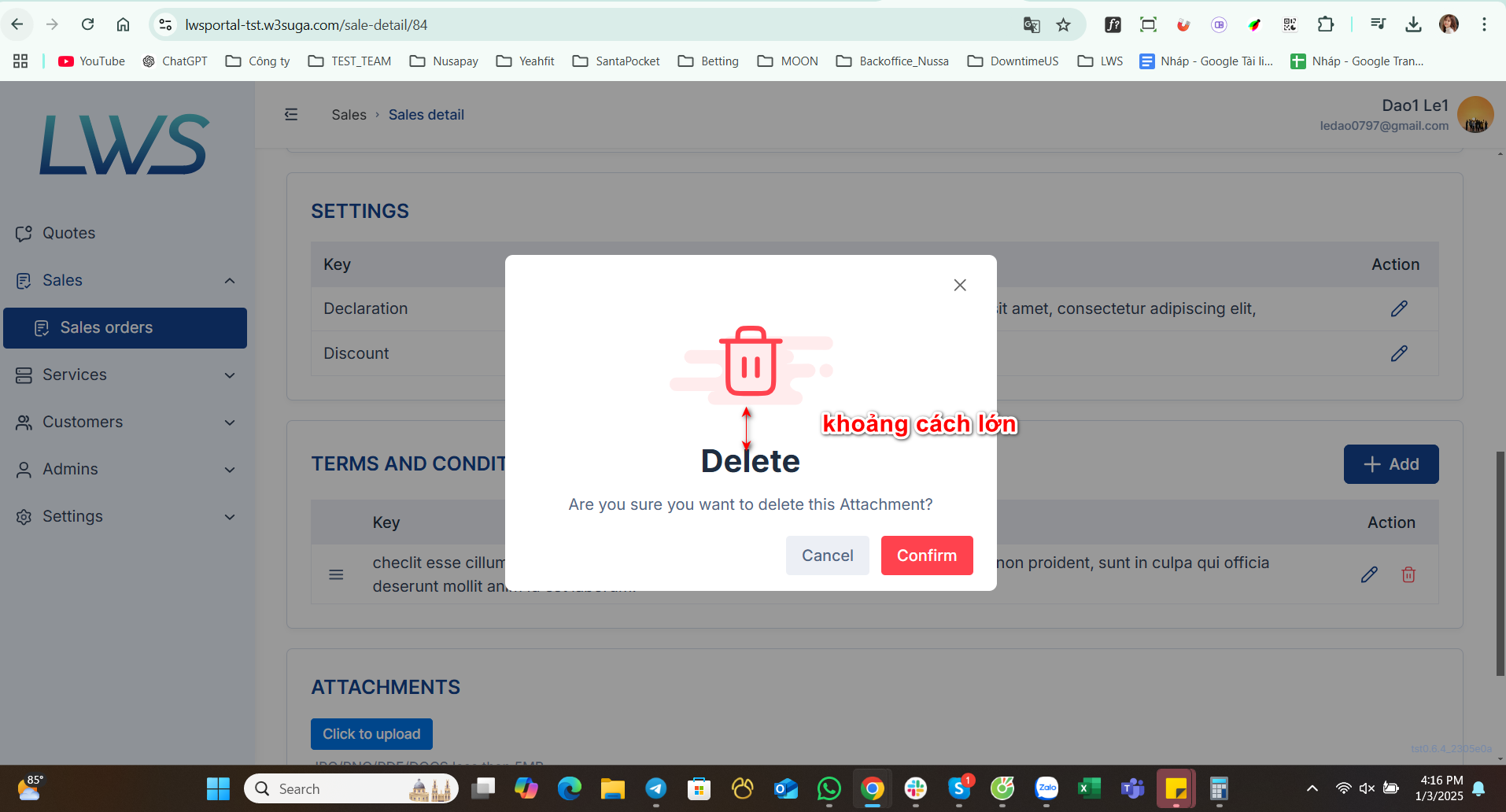Add a new term and condition

[x=1391, y=464]
